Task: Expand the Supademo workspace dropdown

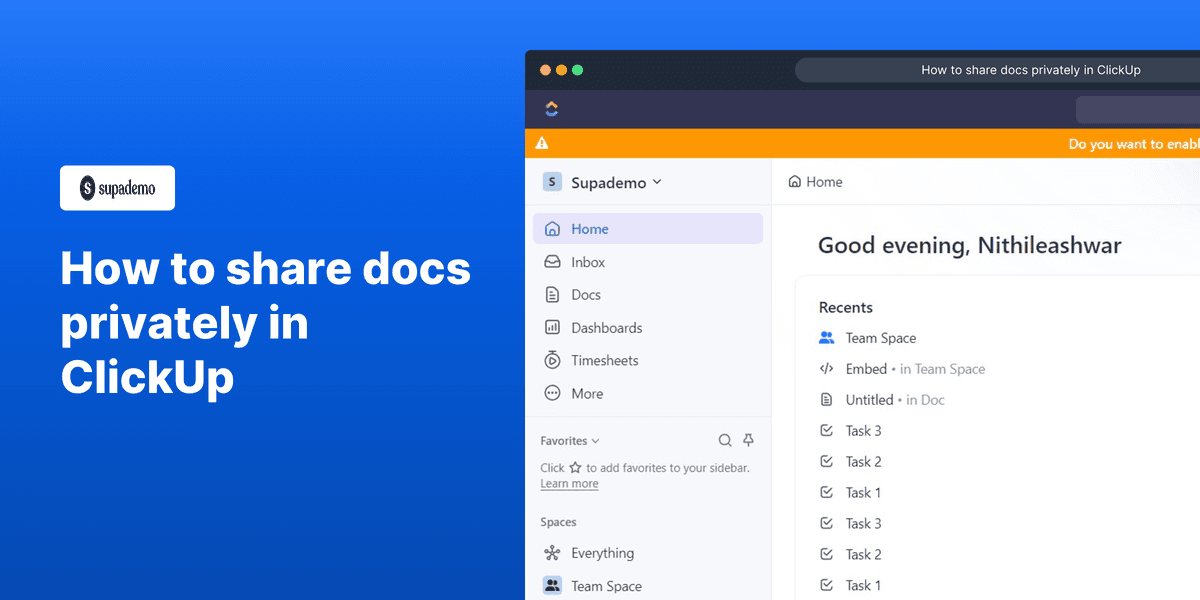Action: pyautogui.click(x=658, y=182)
